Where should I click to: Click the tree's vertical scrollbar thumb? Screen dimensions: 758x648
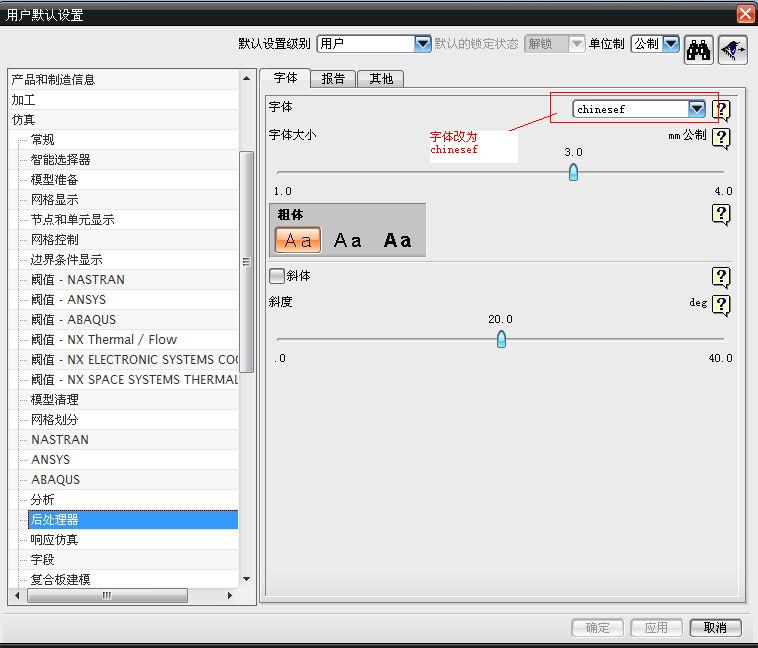(x=247, y=262)
